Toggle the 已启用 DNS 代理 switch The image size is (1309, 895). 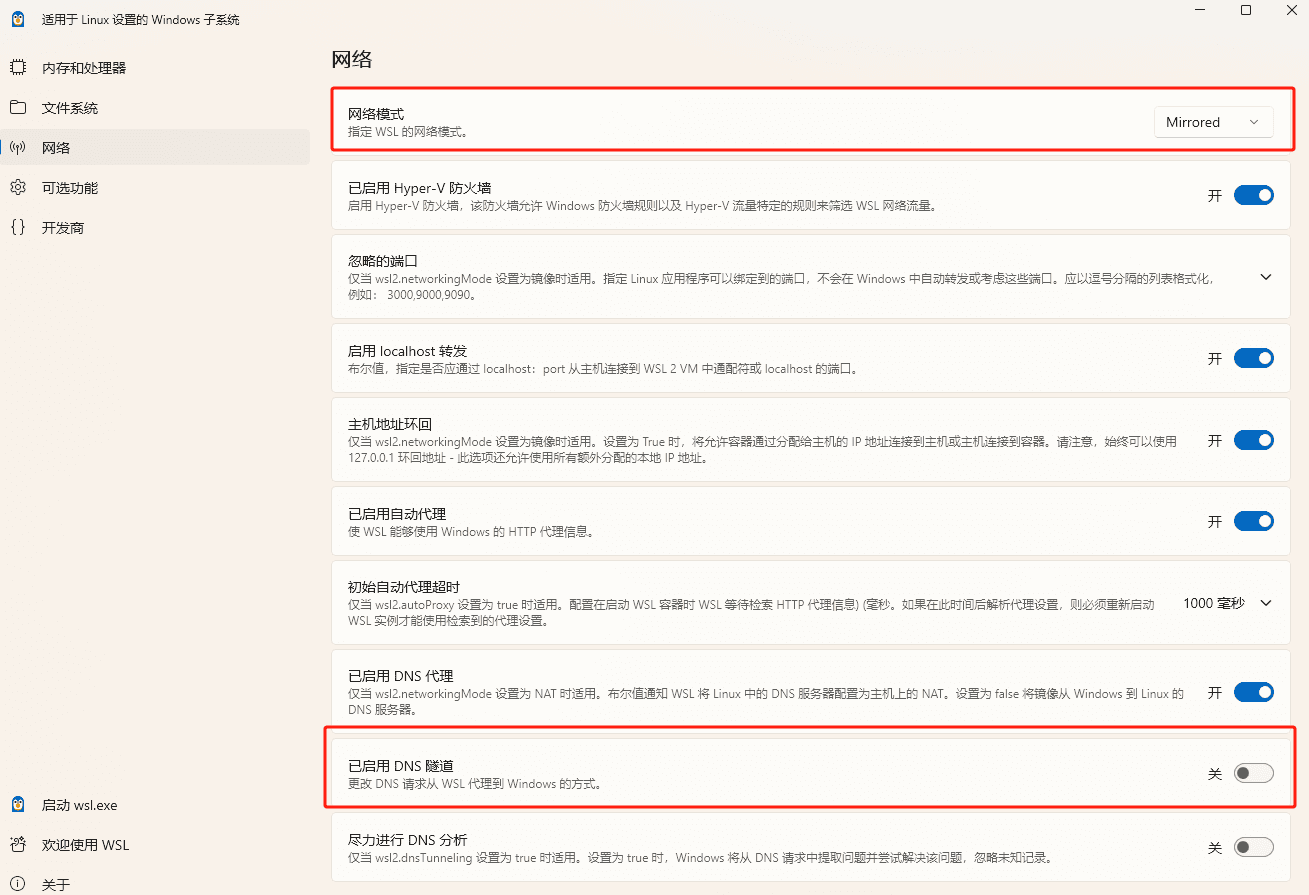(x=1253, y=692)
